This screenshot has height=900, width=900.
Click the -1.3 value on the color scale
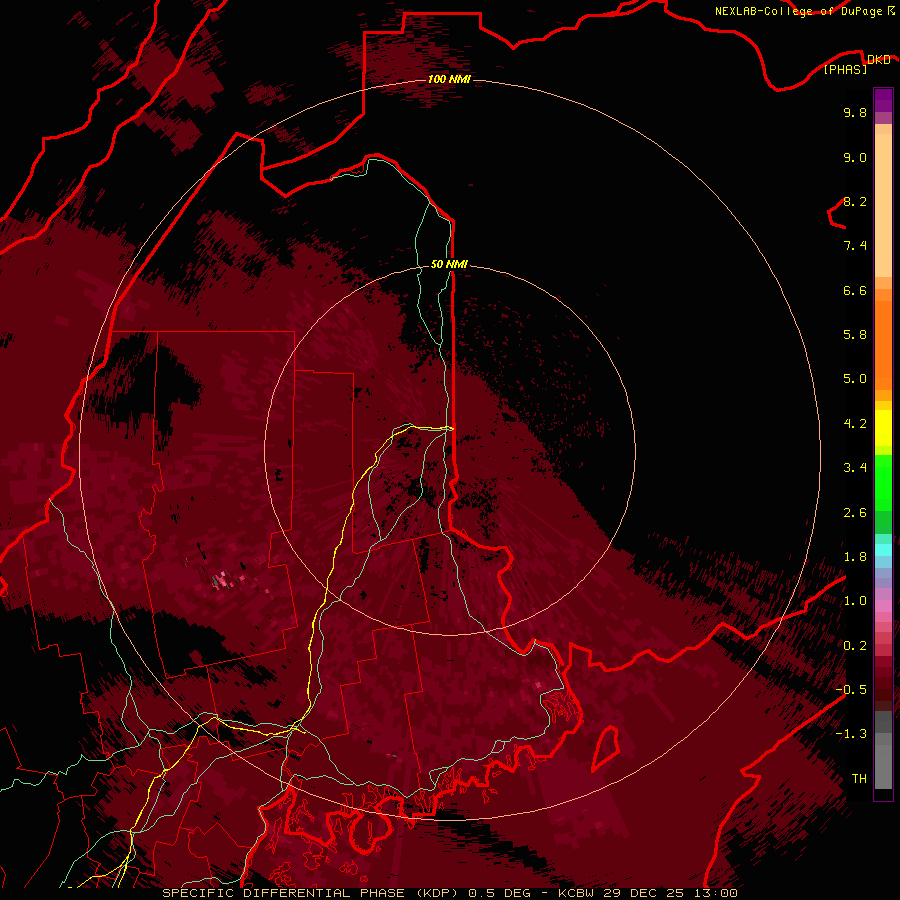pyautogui.click(x=851, y=734)
